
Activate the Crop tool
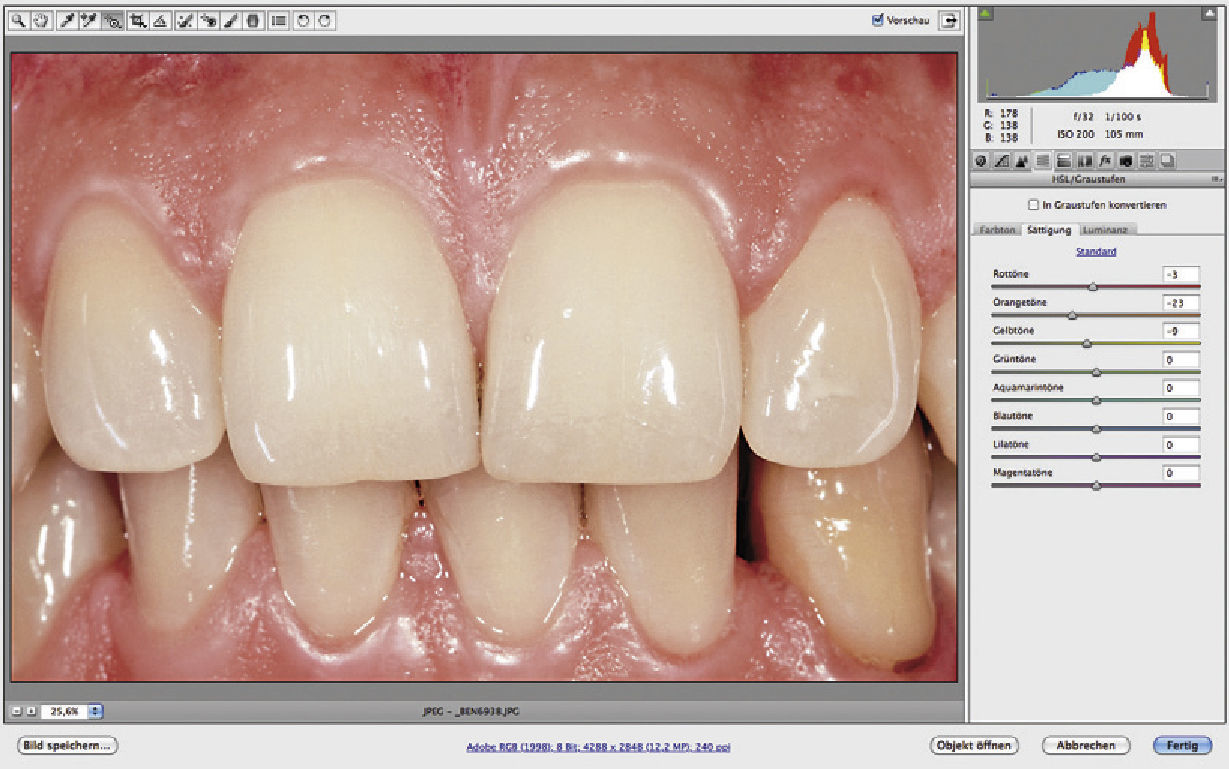click(137, 20)
